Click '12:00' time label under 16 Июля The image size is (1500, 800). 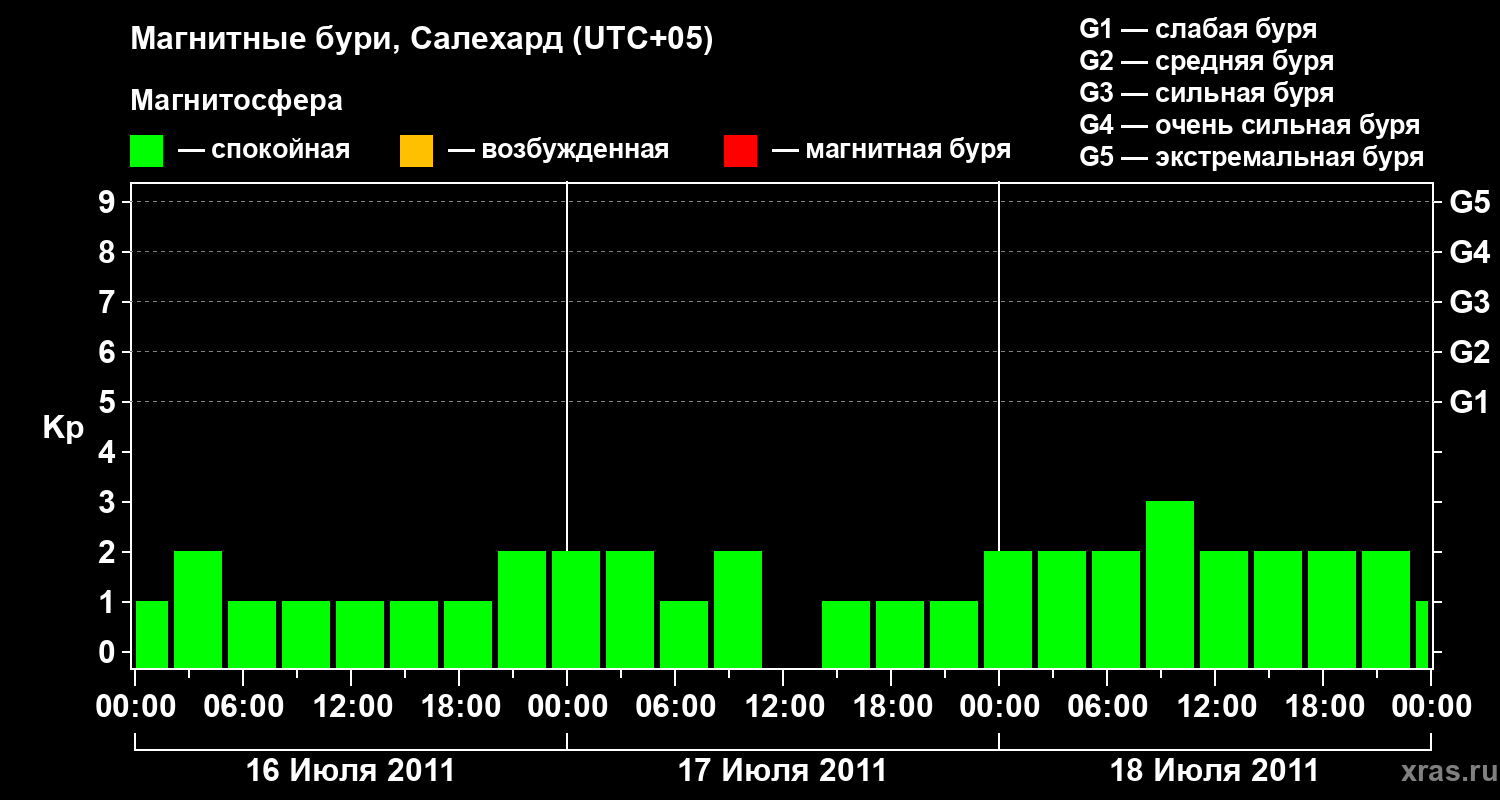(x=351, y=707)
